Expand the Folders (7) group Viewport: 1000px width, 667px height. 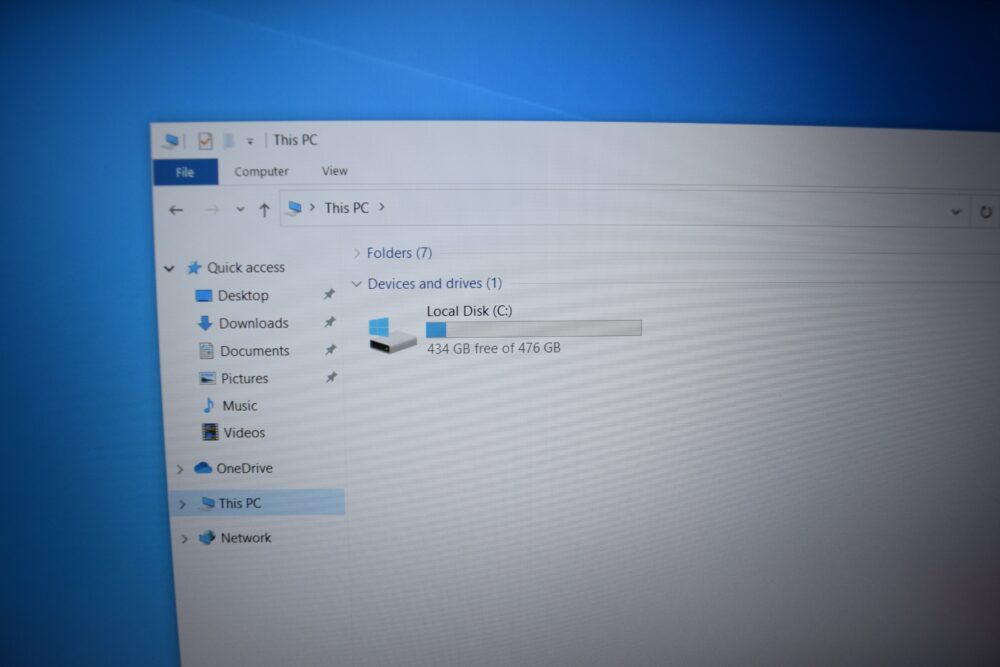(357, 254)
